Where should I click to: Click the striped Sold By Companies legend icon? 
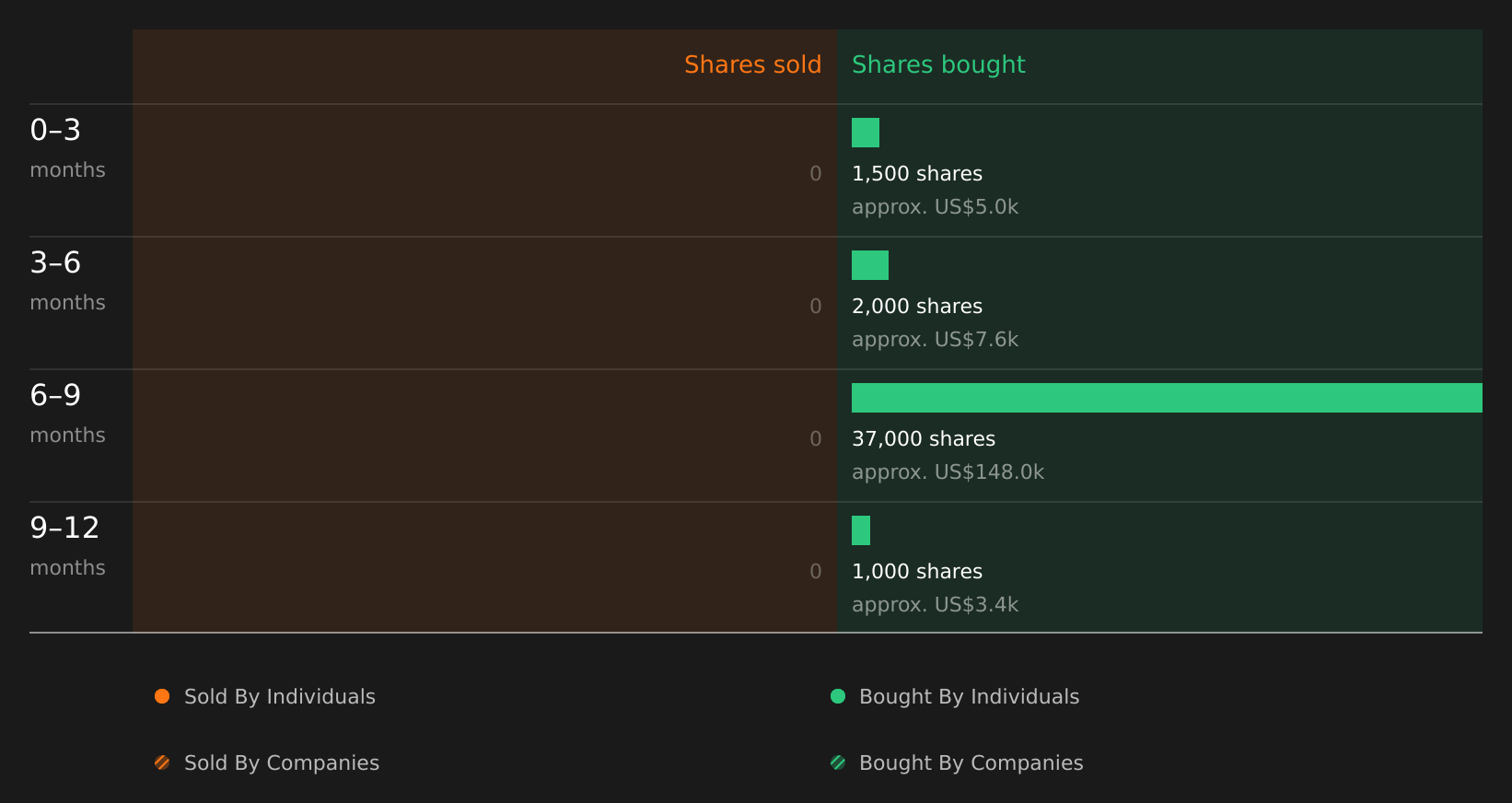(x=162, y=762)
